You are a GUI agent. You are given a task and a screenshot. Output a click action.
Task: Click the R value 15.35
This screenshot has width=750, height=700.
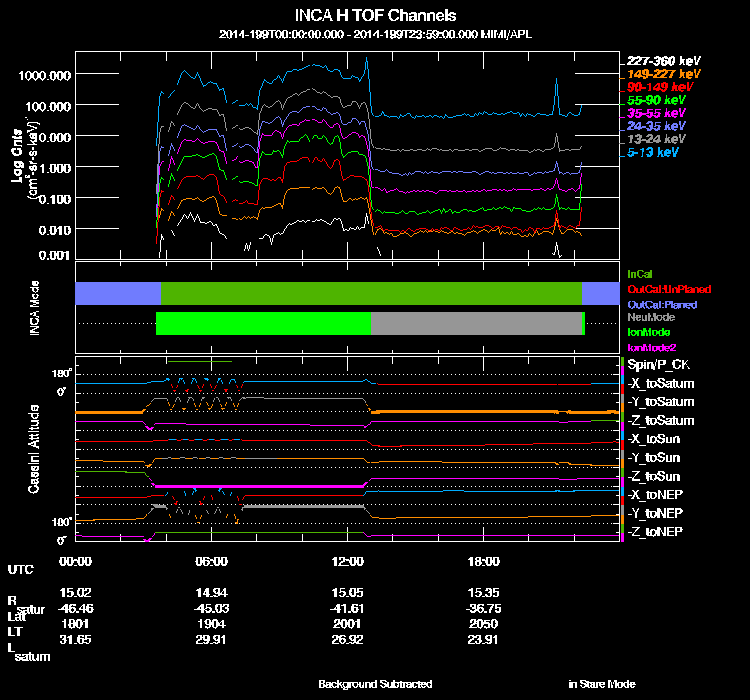pyautogui.click(x=483, y=592)
